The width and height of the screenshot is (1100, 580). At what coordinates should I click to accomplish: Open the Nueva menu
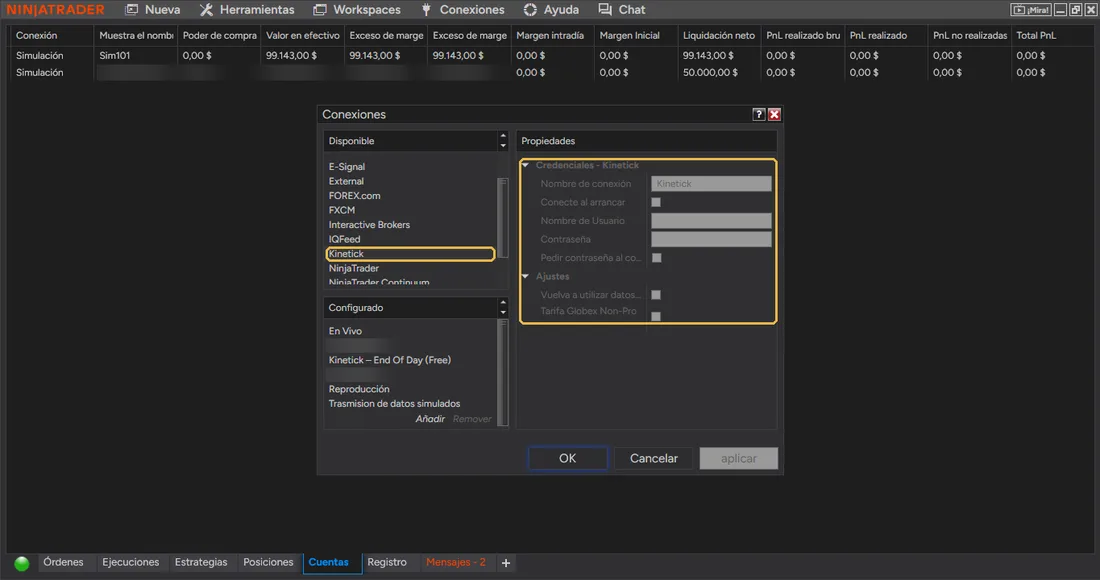pos(153,10)
